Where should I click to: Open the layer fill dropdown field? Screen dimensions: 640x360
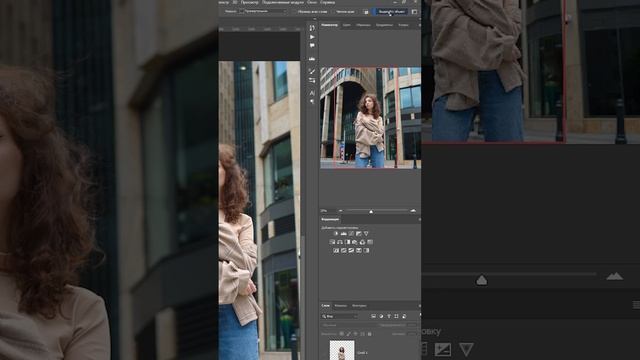411,334
